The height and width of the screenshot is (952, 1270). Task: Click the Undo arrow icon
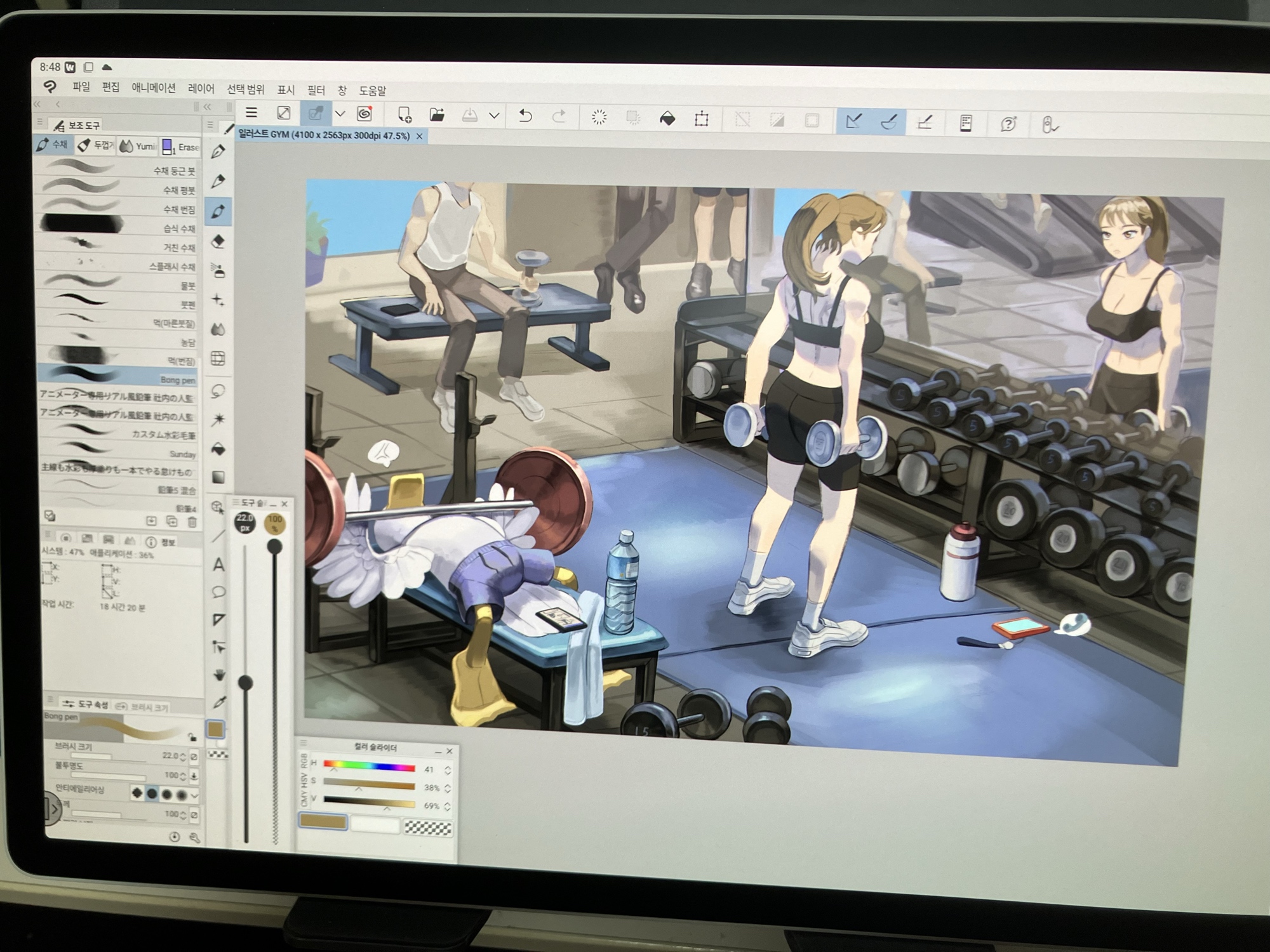pyautogui.click(x=525, y=116)
